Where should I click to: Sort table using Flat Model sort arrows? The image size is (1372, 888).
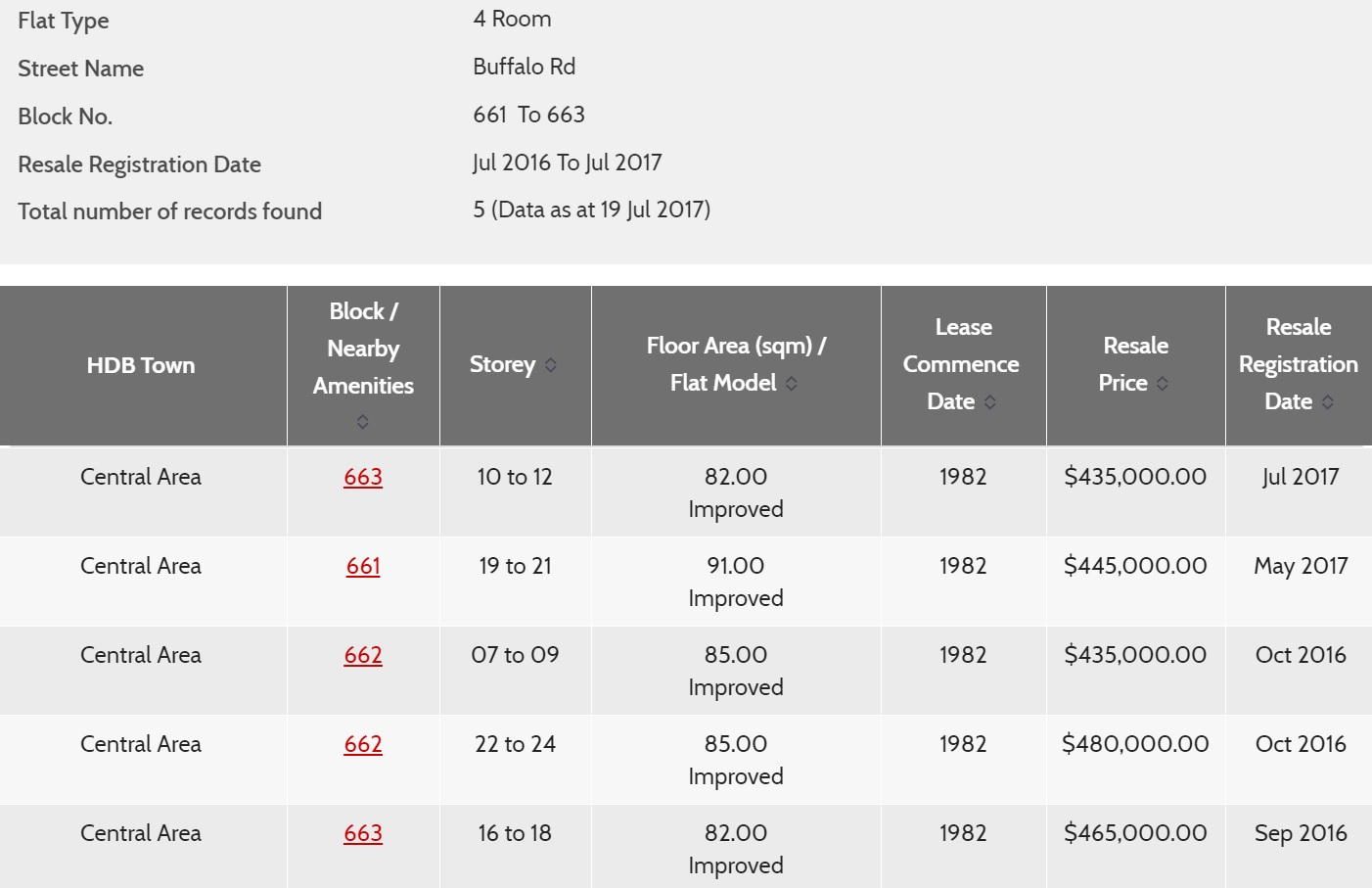792,384
